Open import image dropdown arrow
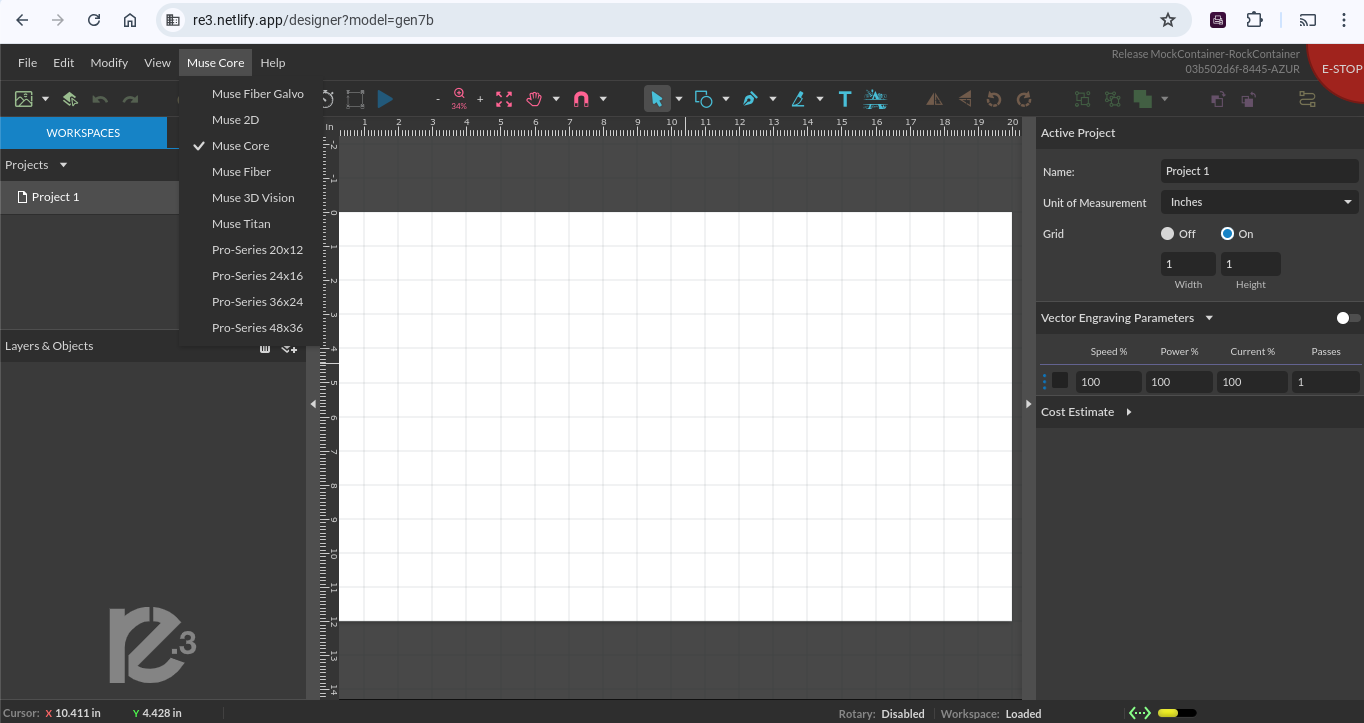The image size is (1364, 723). tap(45, 99)
